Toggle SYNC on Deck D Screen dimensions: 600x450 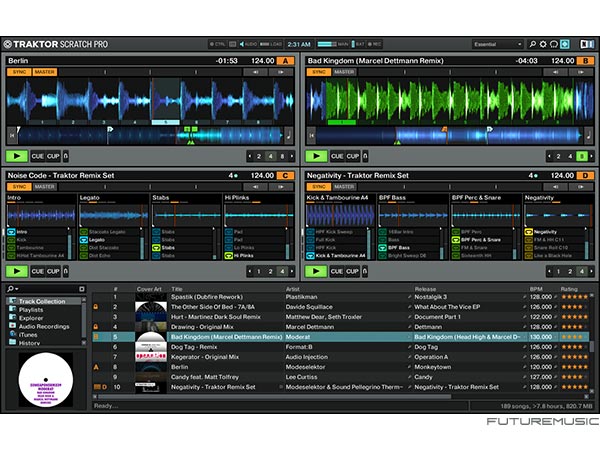click(319, 187)
